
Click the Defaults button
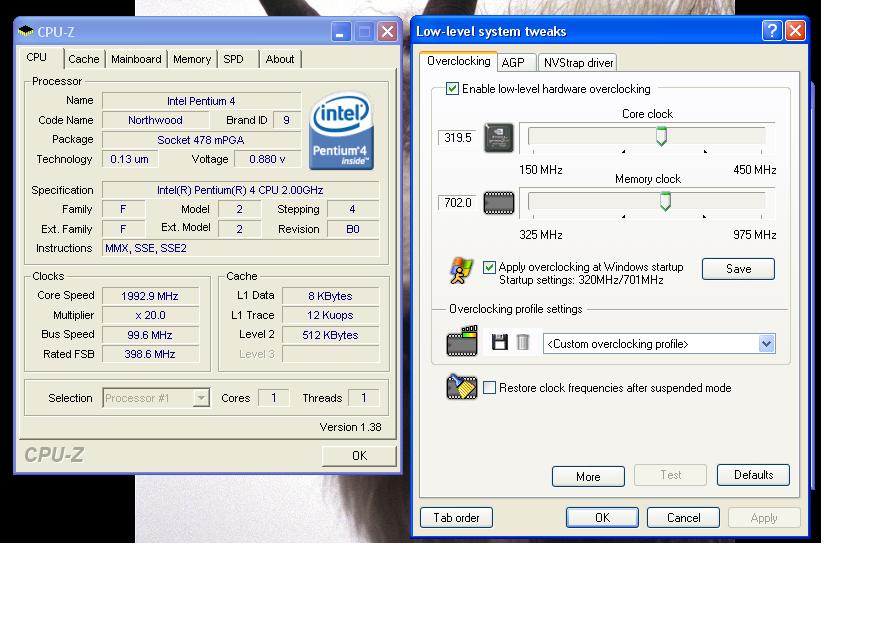(x=753, y=475)
